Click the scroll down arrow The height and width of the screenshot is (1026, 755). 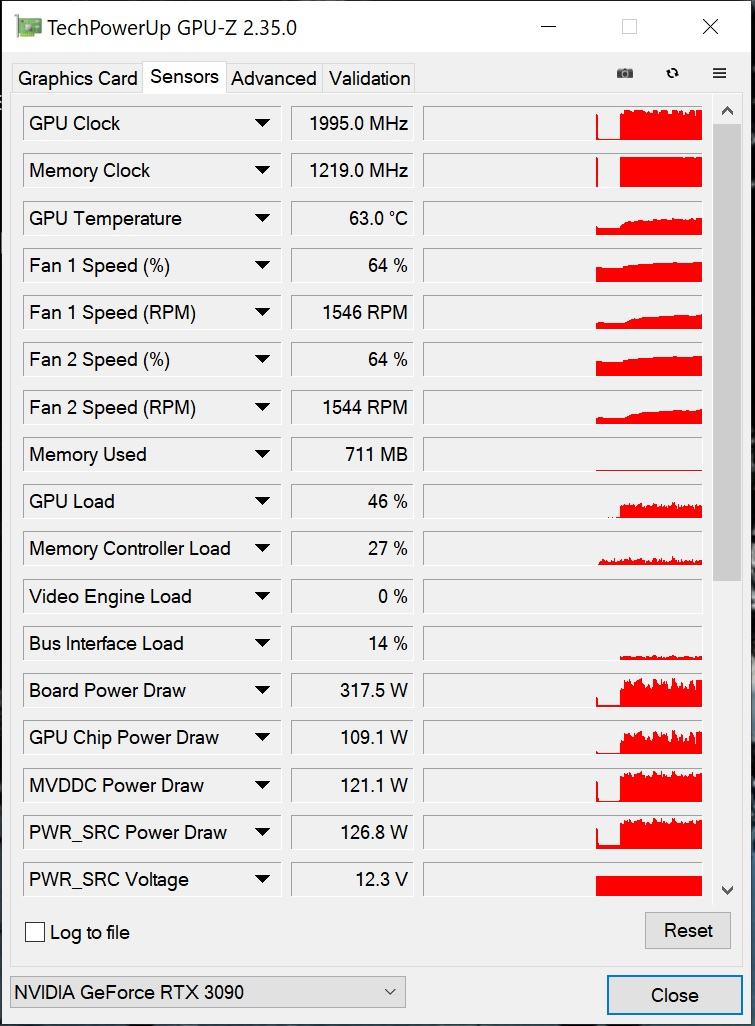tap(727, 890)
